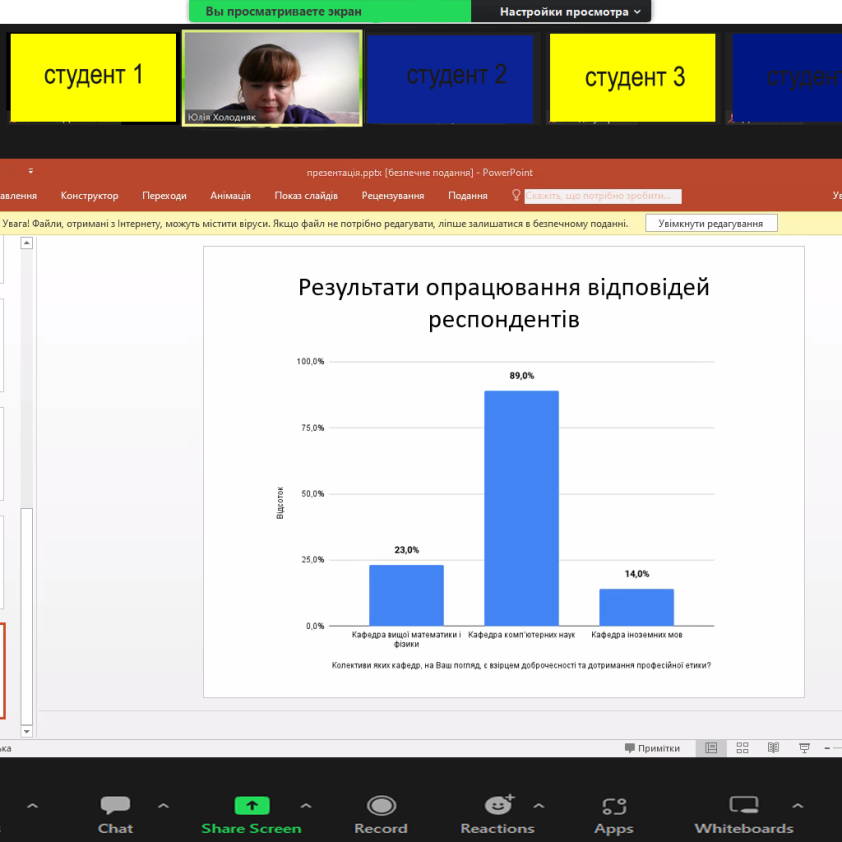The image size is (842, 842).
Task: Click the slide panel scrollbar thumb
Action: (x=26, y=616)
